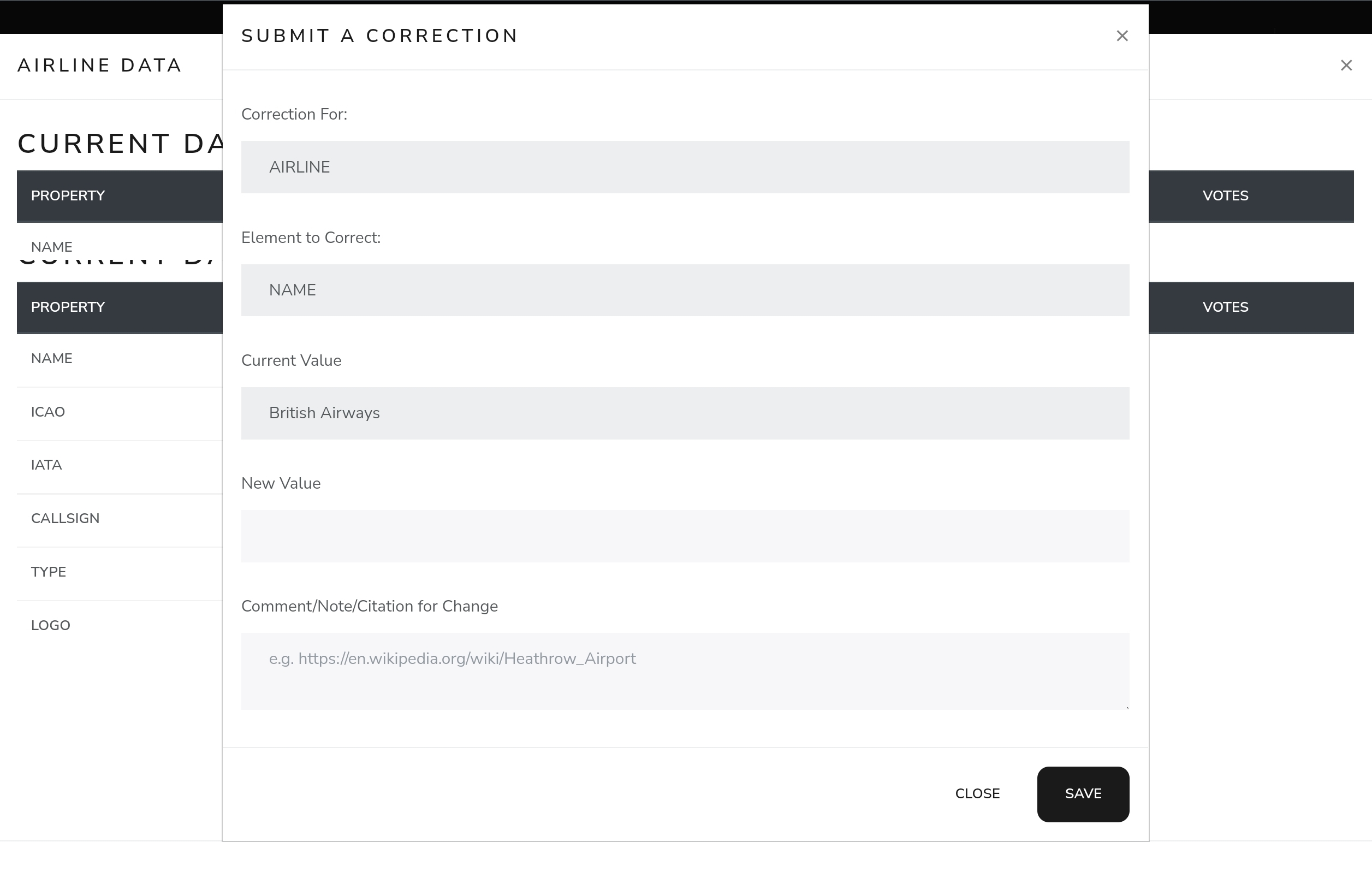
Task: Click the New Value input field
Action: (x=685, y=536)
